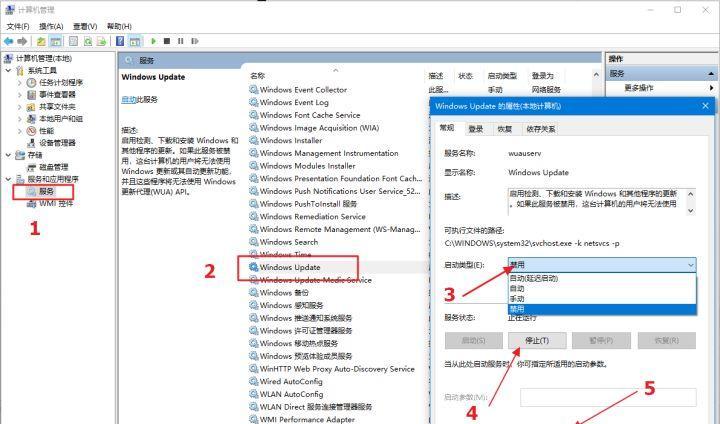Select 设备管理器 in the tree
This screenshot has width=720, height=424.
57,143
